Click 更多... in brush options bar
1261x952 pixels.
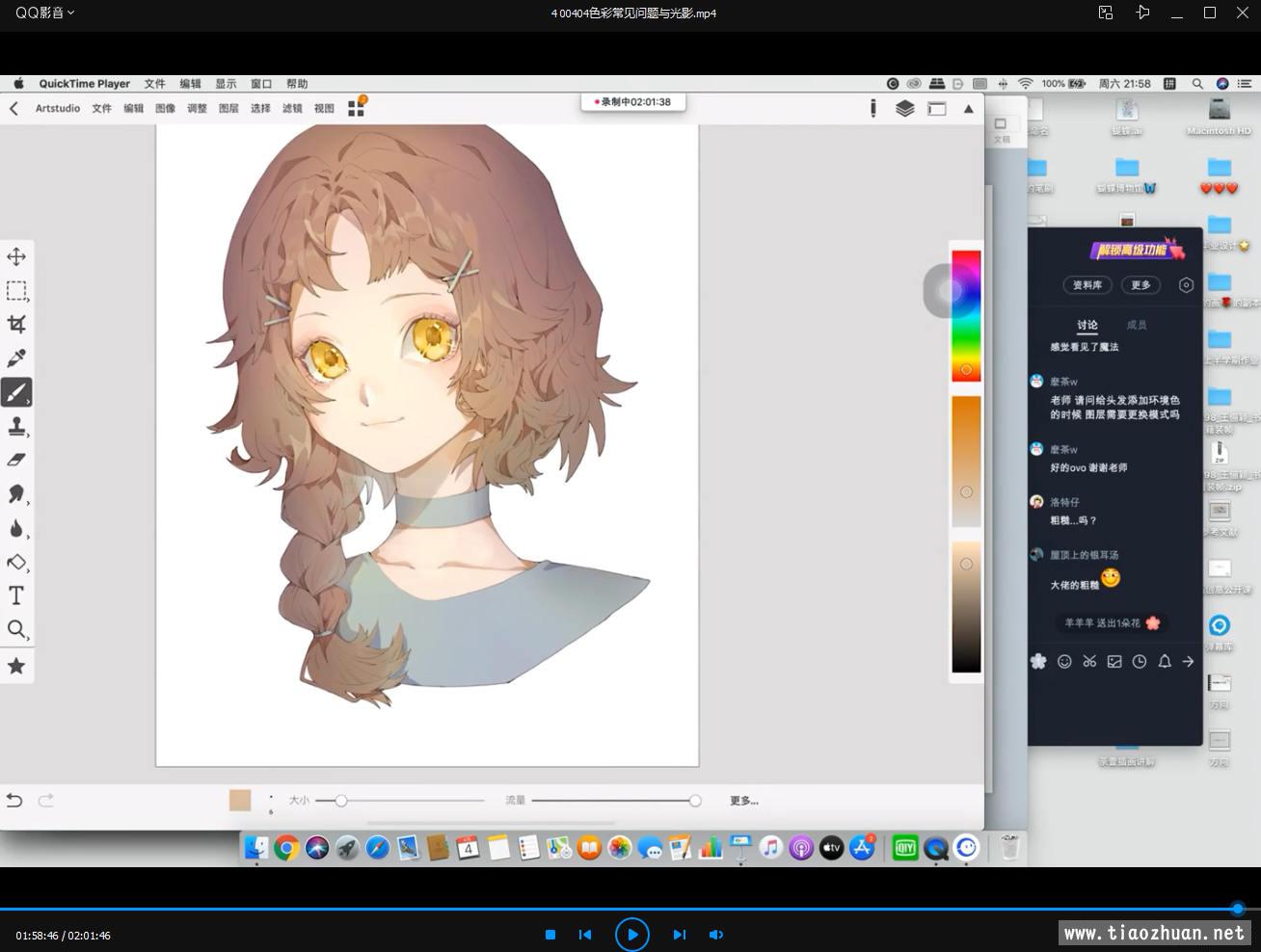744,801
